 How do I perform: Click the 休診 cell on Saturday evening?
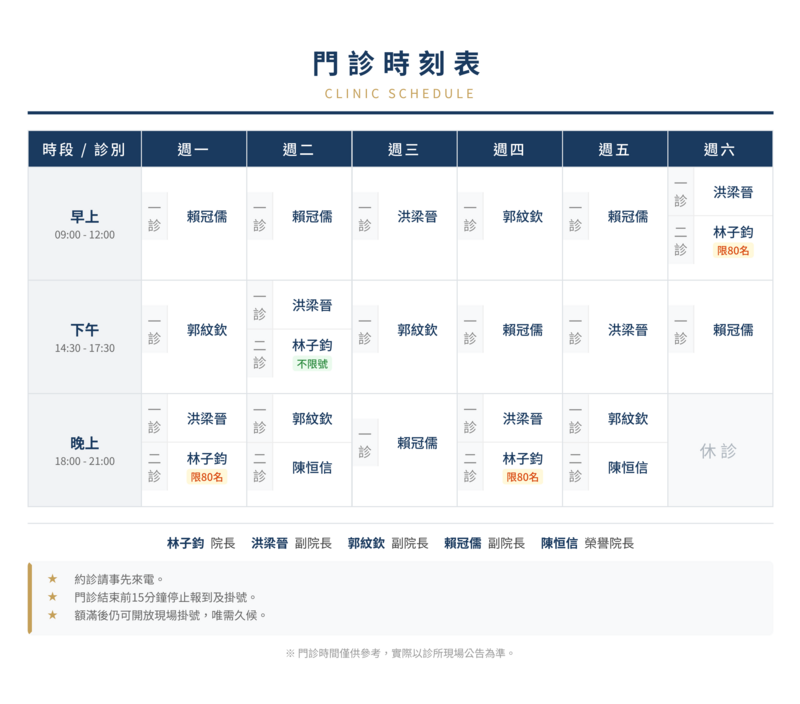pos(719,451)
